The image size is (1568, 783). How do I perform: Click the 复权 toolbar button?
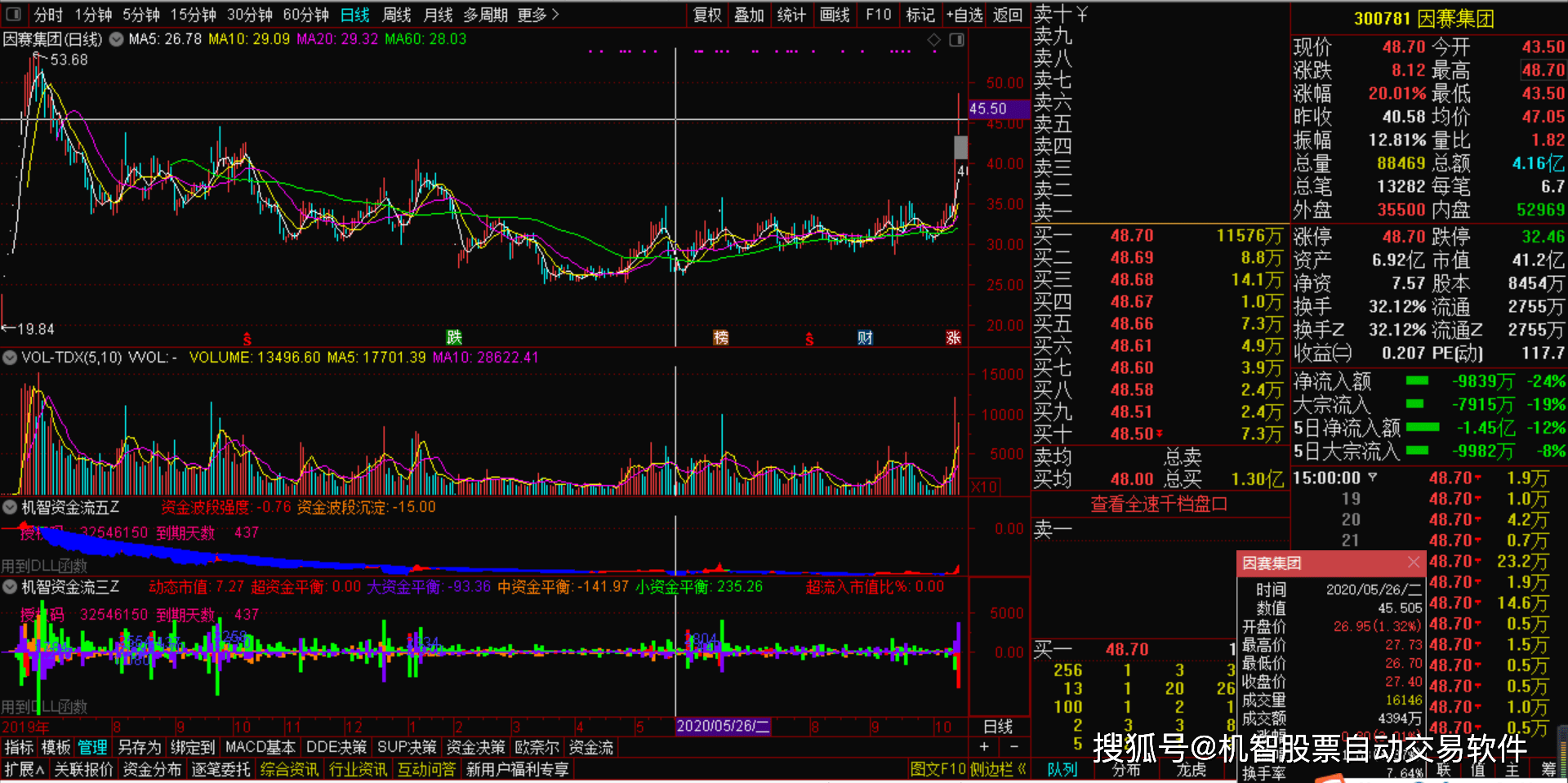708,15
